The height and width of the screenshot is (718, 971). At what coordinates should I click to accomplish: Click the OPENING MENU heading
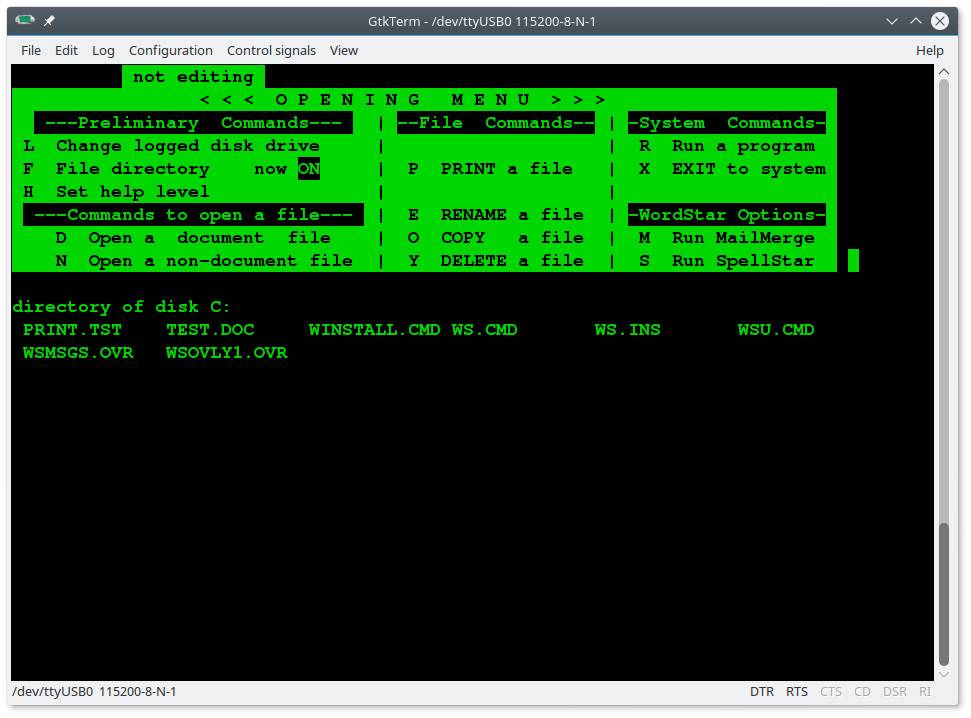403,100
